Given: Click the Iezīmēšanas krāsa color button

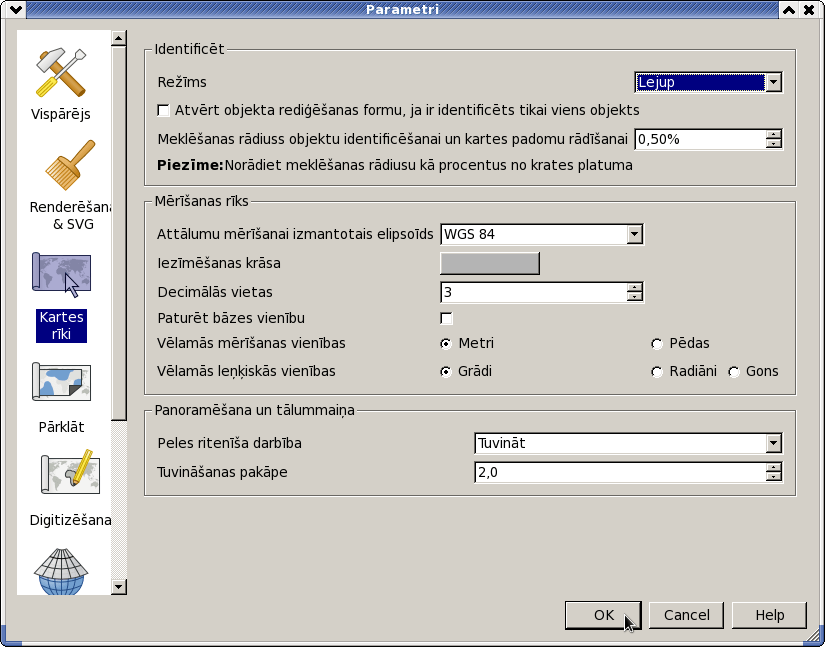Looking at the screenshot, I should (x=490, y=263).
